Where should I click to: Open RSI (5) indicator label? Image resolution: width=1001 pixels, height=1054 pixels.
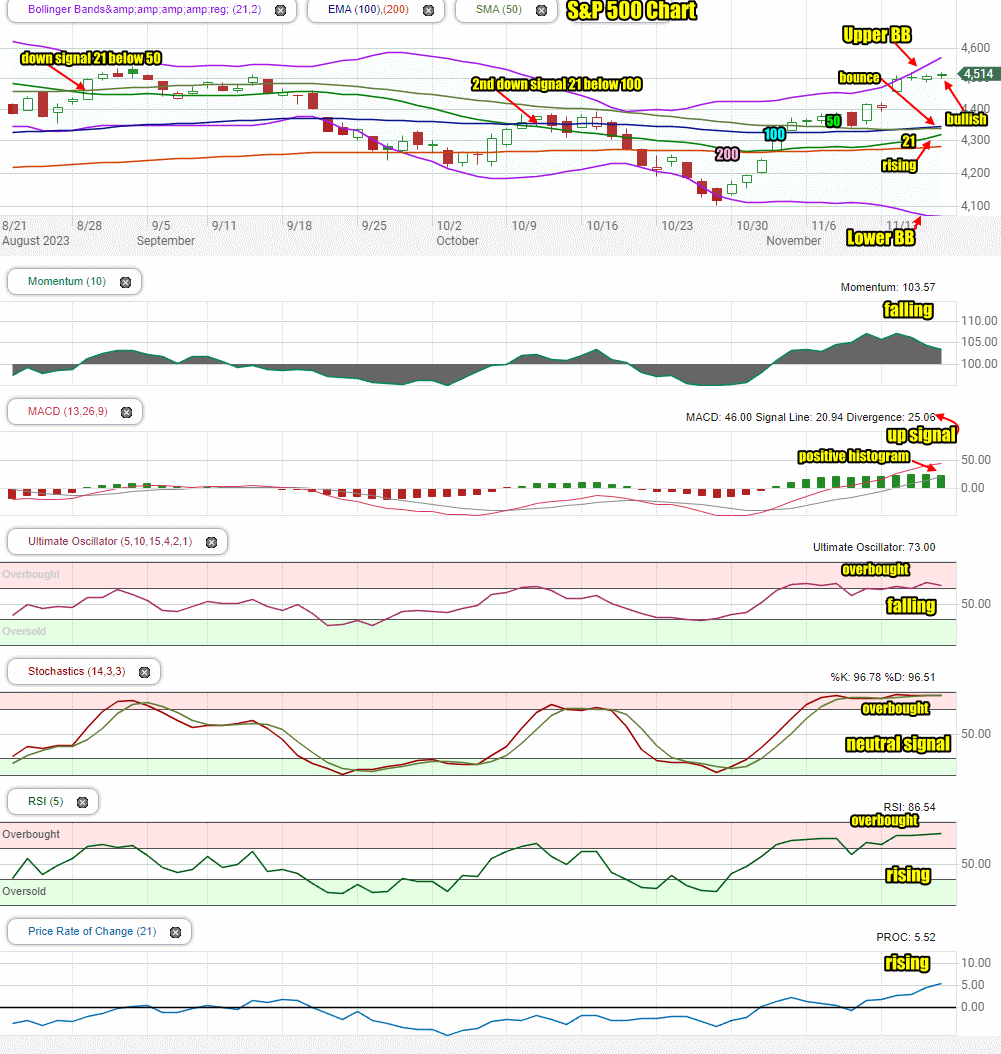(x=46, y=801)
